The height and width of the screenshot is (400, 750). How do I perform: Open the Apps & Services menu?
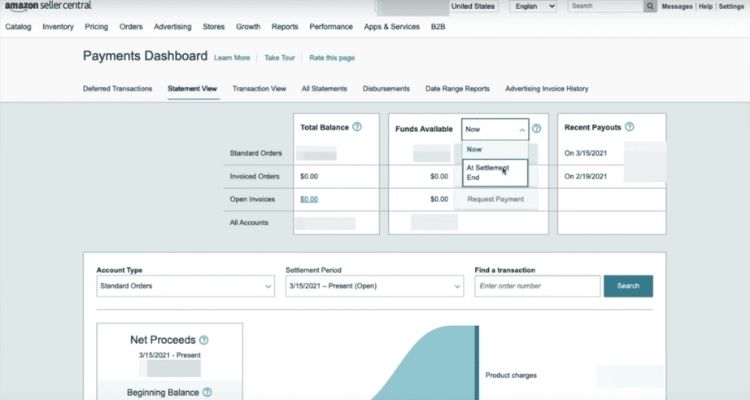tap(392, 27)
